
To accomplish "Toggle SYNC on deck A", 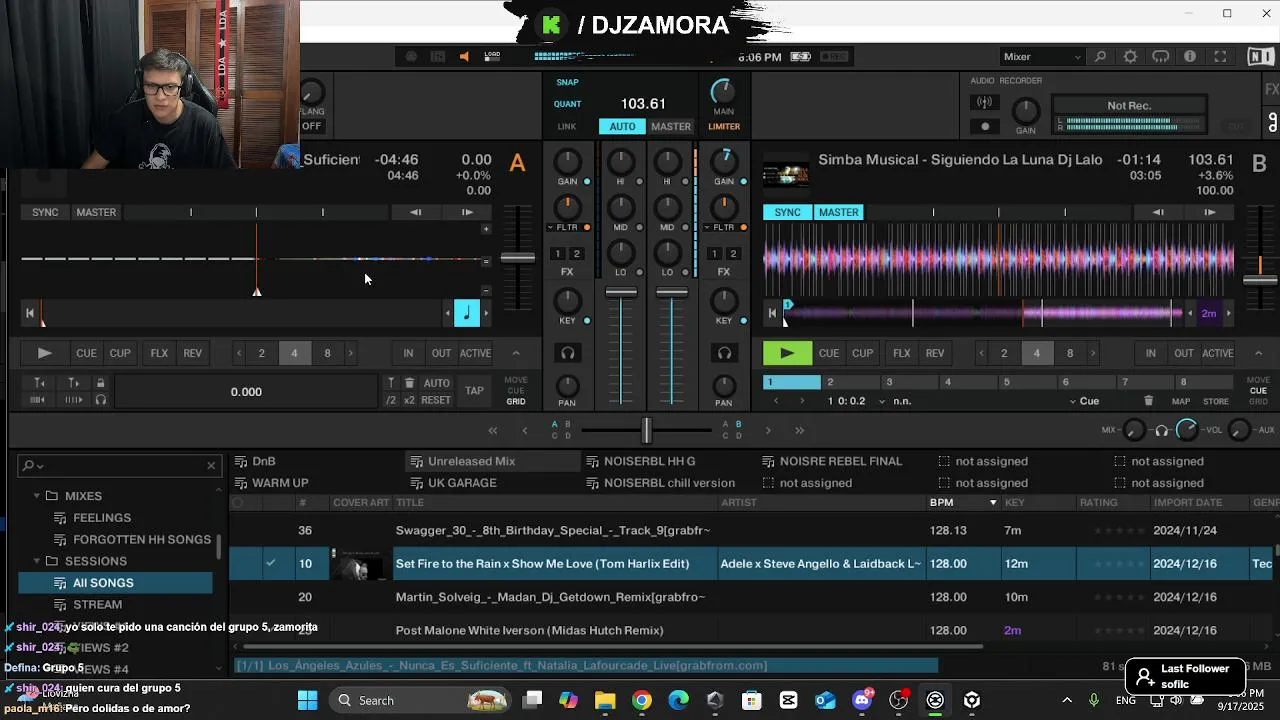I will pyautogui.click(x=45, y=212).
